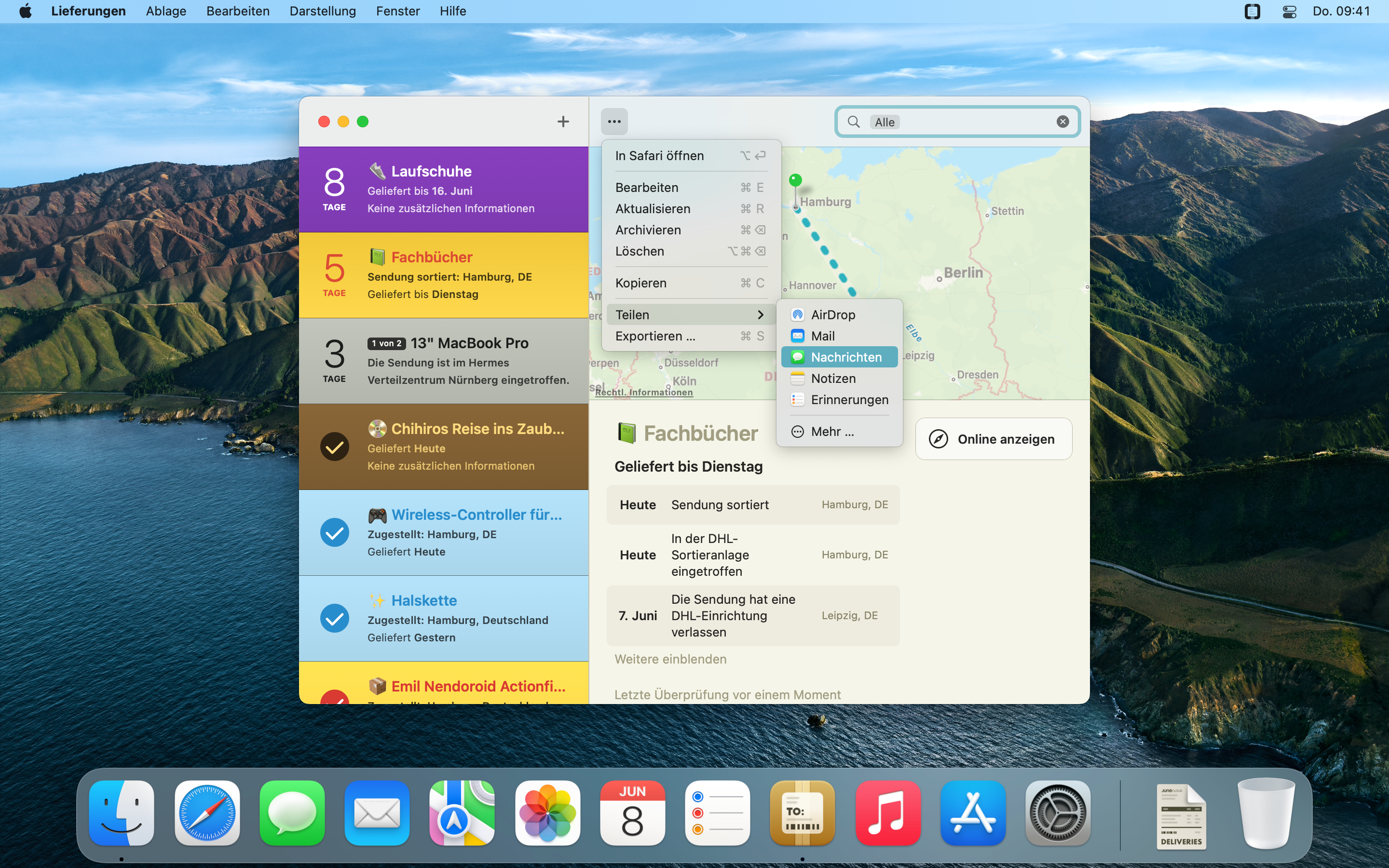Image resolution: width=1389 pixels, height=868 pixels.
Task: Open the three-dots actions menu button
Action: click(614, 121)
